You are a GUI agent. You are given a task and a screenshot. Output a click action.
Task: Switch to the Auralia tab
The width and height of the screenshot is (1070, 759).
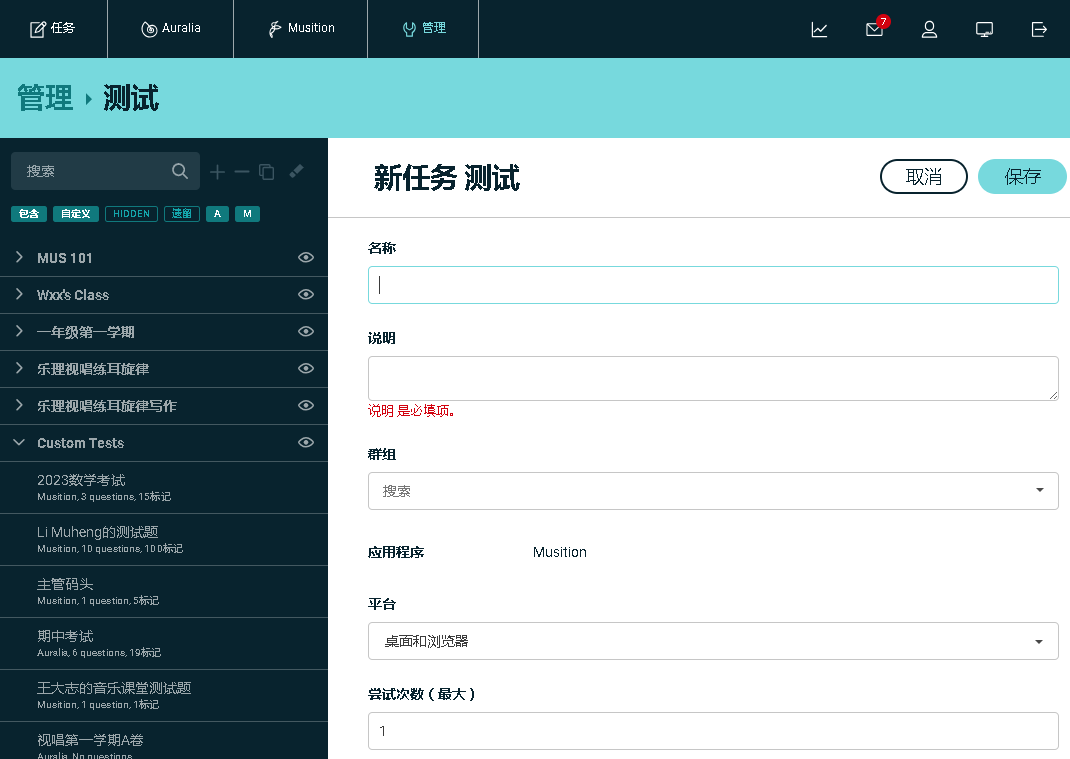click(171, 29)
